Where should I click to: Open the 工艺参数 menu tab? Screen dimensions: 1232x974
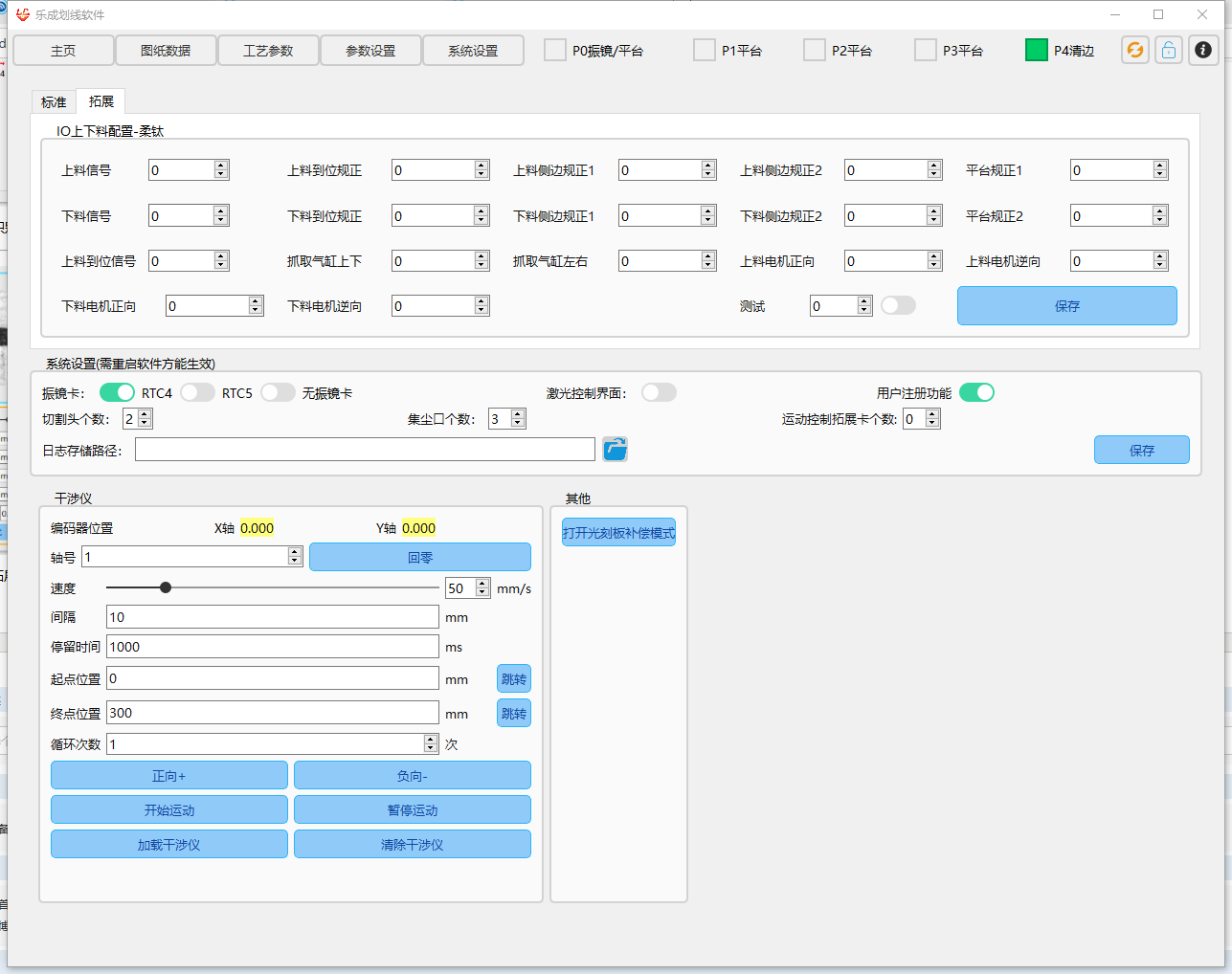tap(268, 51)
